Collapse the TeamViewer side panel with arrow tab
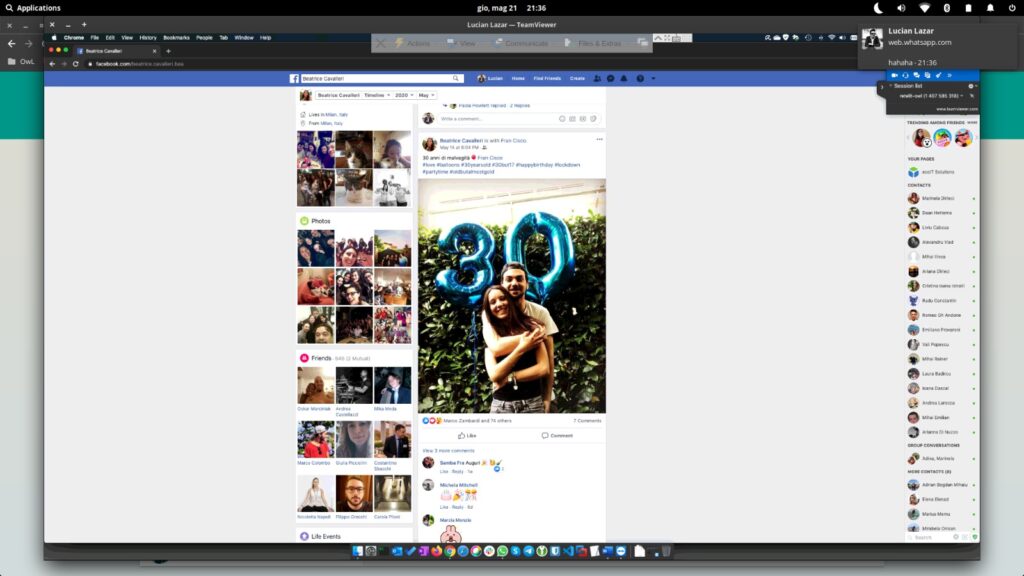Viewport: 1024px width, 576px height. coord(881,87)
